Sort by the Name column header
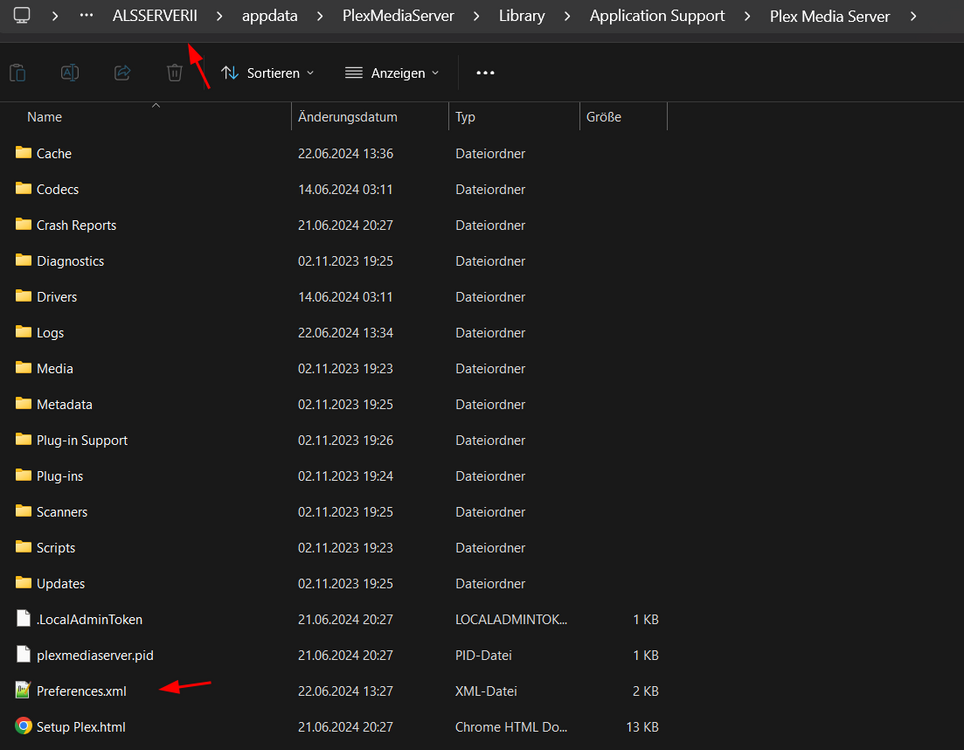964x750 pixels. click(44, 117)
